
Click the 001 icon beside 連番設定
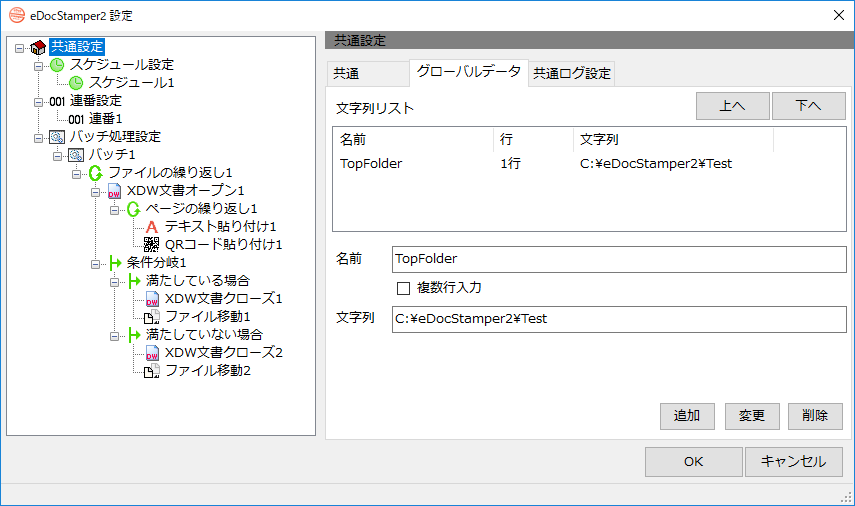click(57, 101)
